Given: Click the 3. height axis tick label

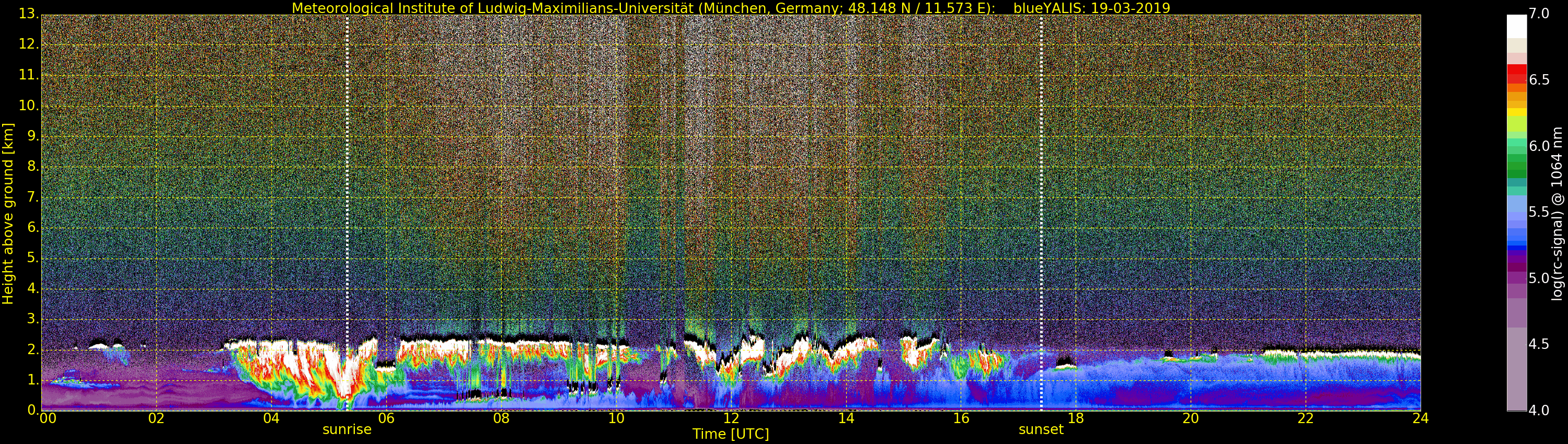Looking at the screenshot, I should [32, 319].
